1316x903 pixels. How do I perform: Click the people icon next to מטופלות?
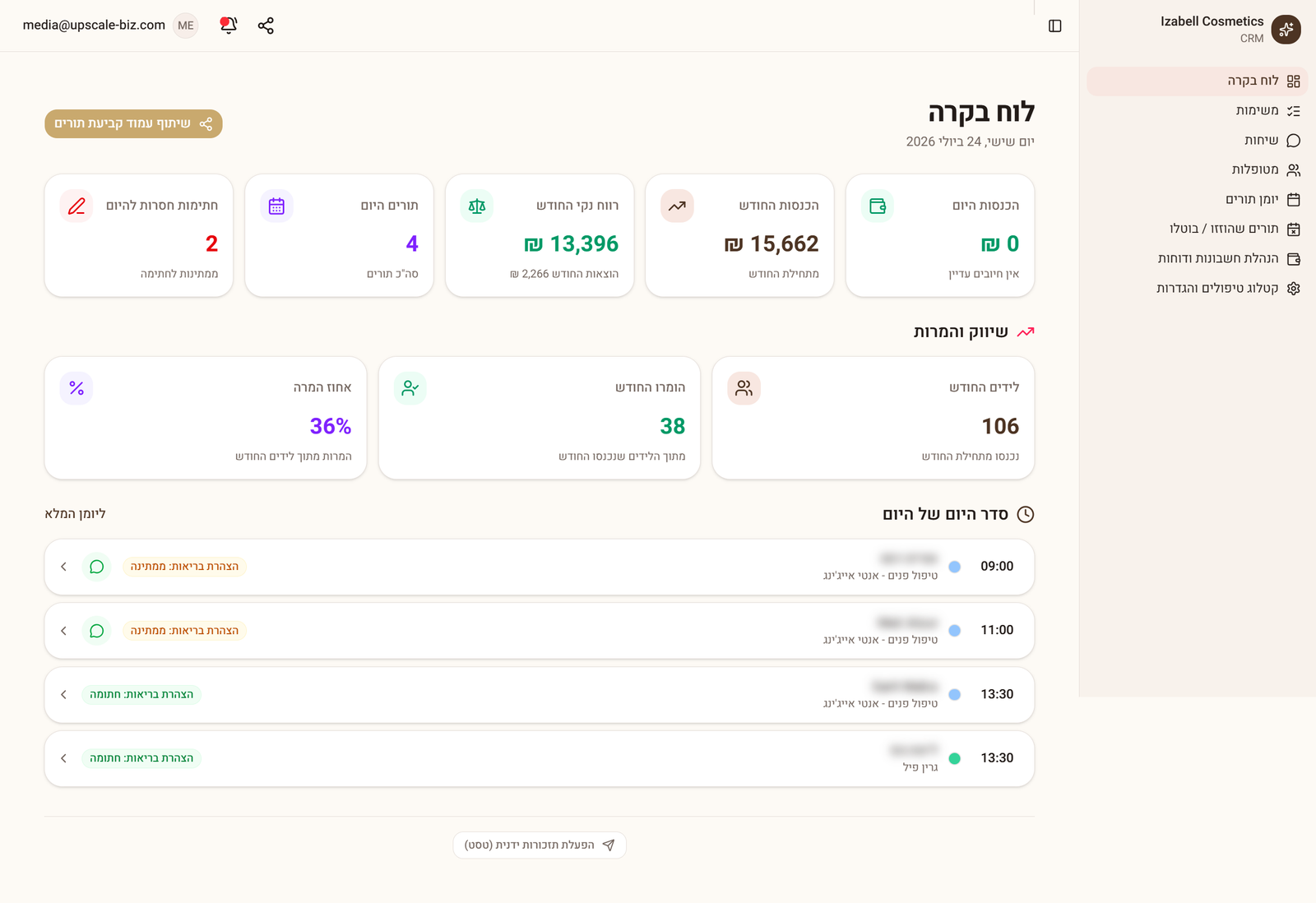pos(1293,169)
